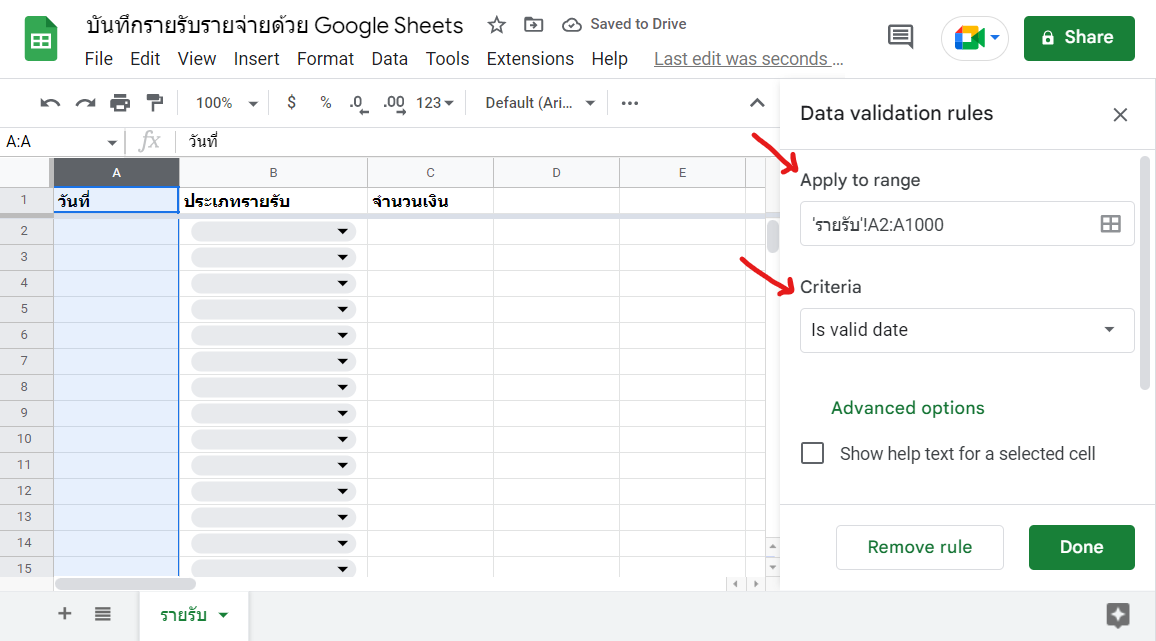Open the Last edit was seconds link
1156x641 pixels.
coord(748,59)
